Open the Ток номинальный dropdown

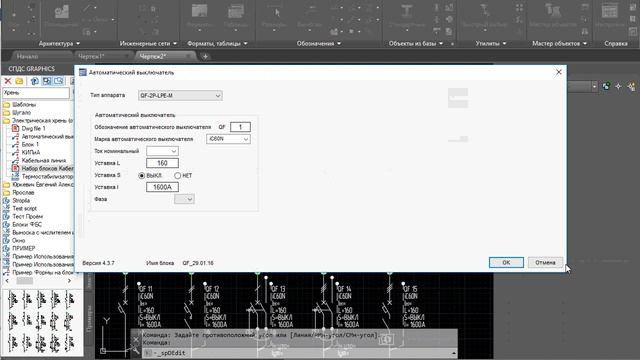(162, 151)
